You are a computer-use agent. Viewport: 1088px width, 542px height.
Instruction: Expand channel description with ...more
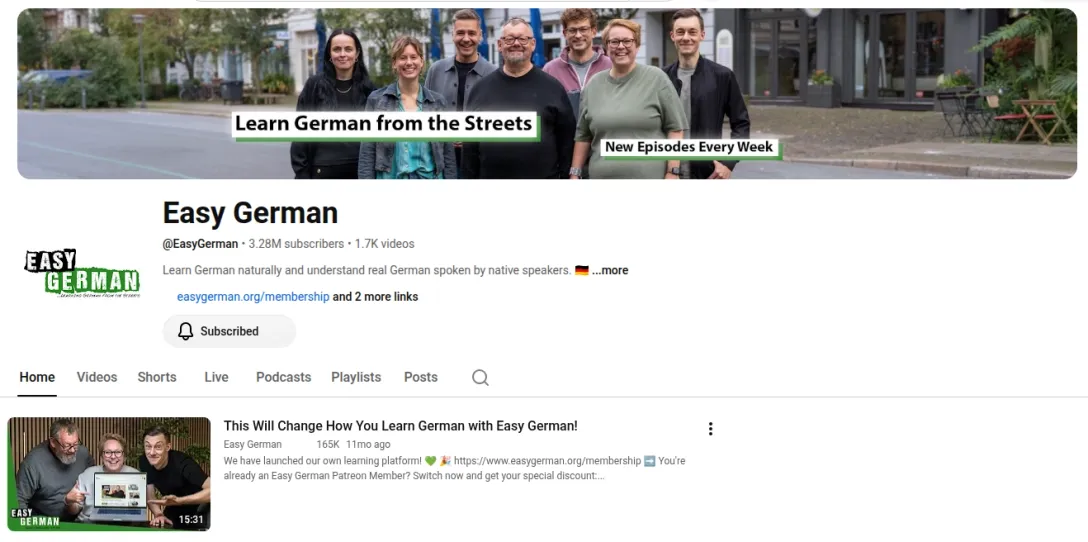point(610,271)
